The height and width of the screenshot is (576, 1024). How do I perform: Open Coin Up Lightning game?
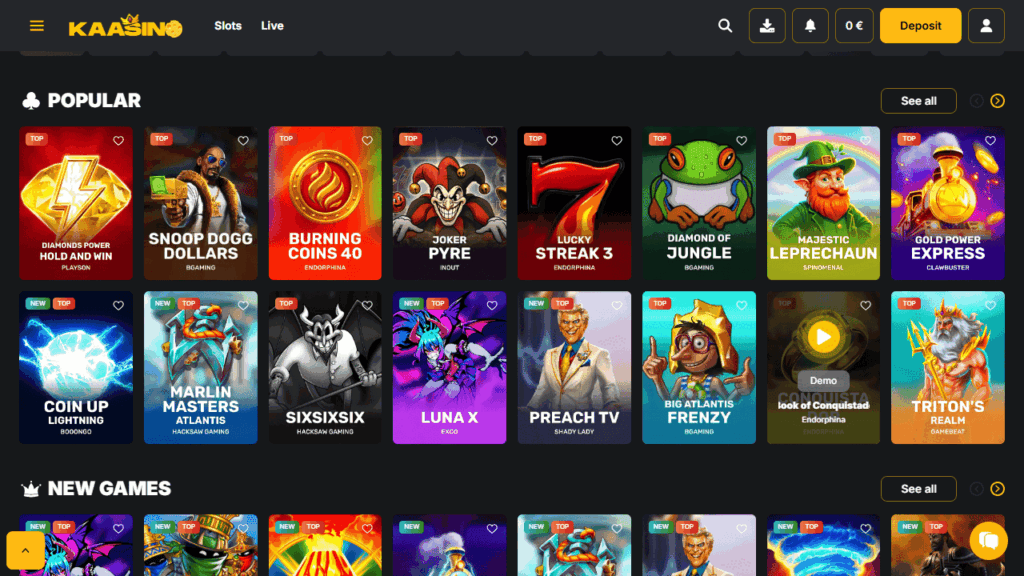tap(76, 368)
